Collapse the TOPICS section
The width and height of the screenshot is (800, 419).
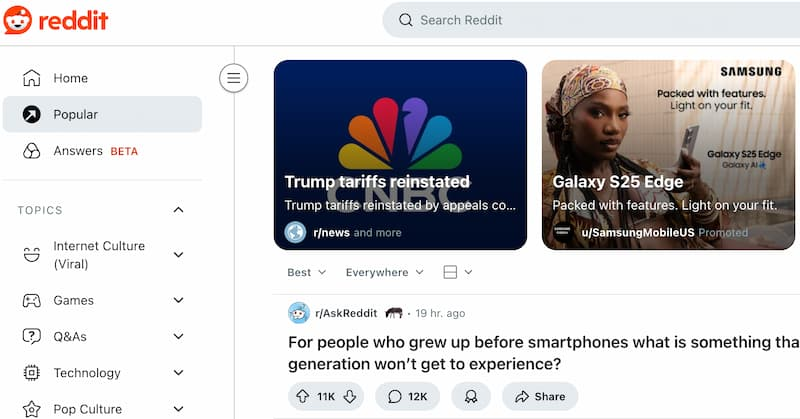click(178, 210)
